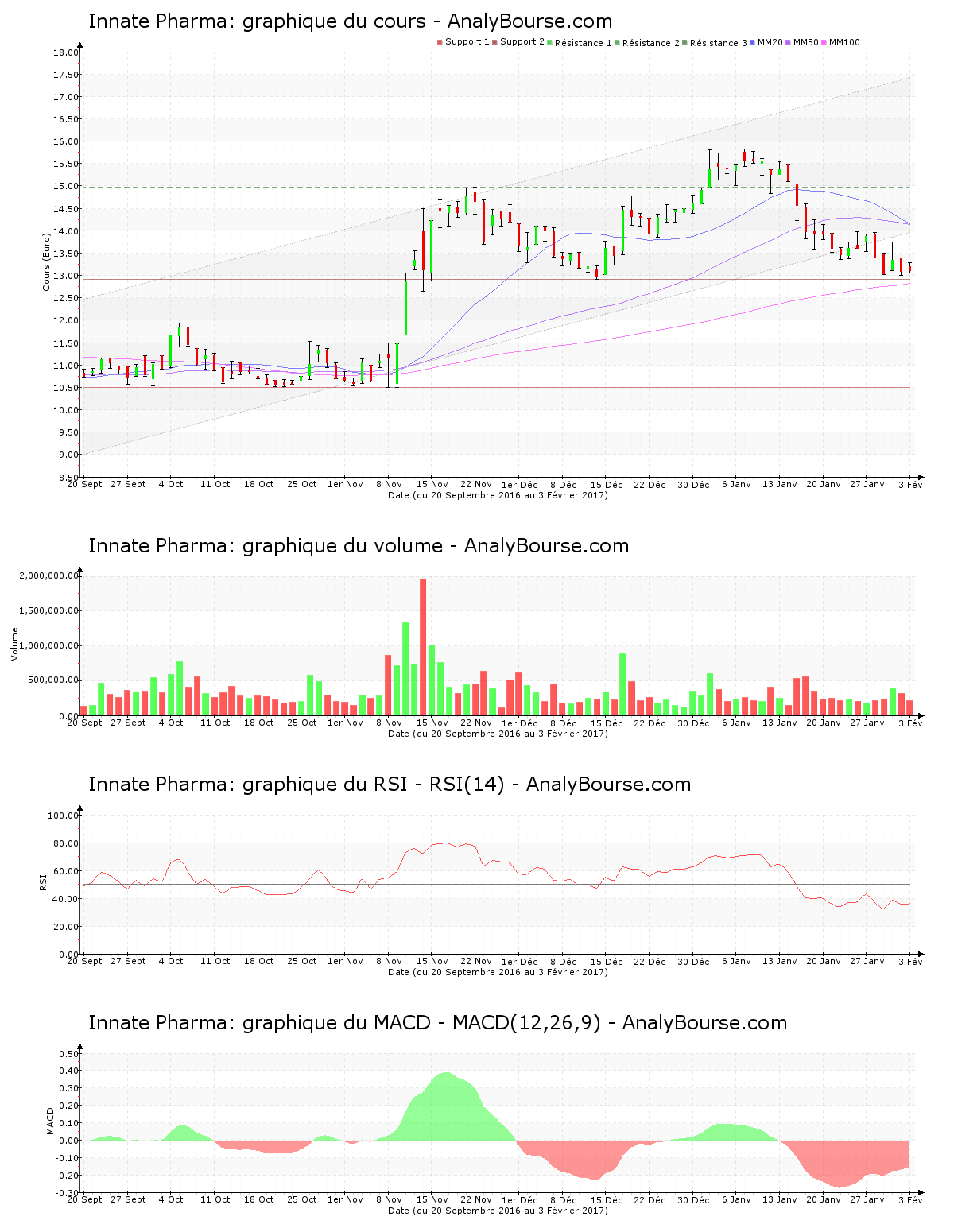Viewport: 954px width, 1232px height.
Task: Click the Résistance 3 legend color swatch
Action: point(685,42)
